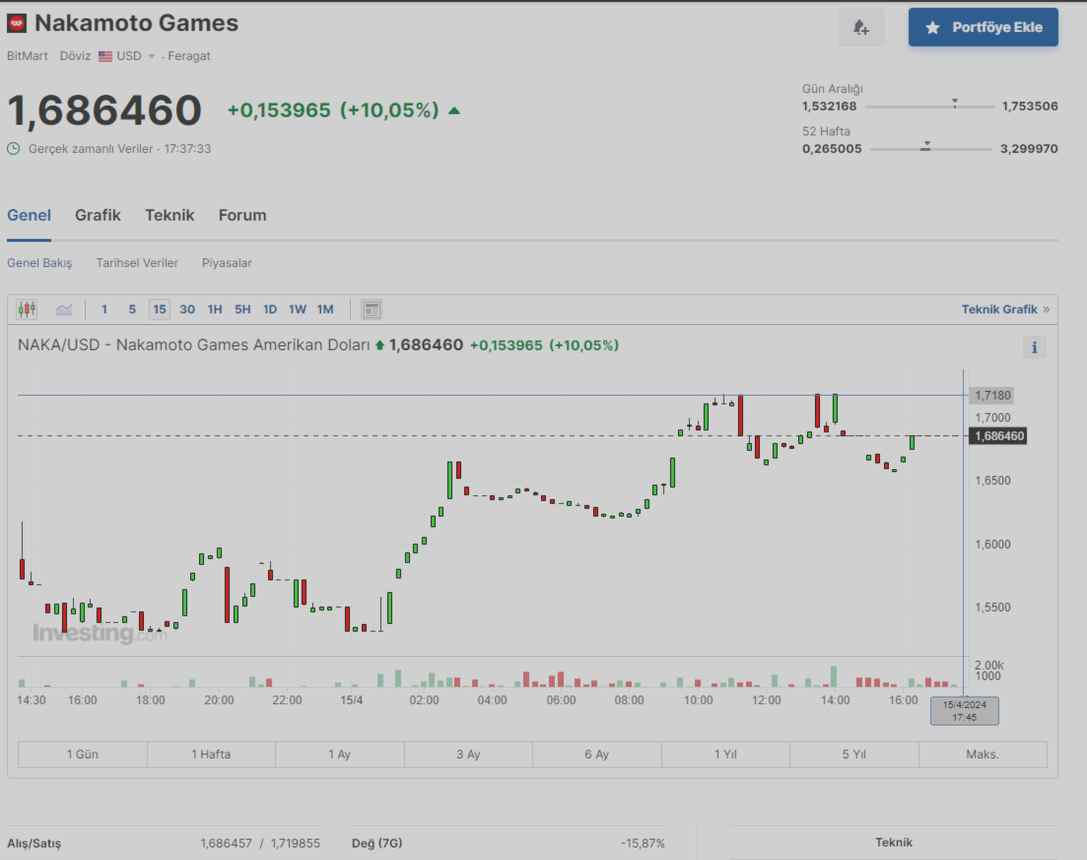Open the USD currency dropdown
This screenshot has width=1087, height=860.
[127, 56]
